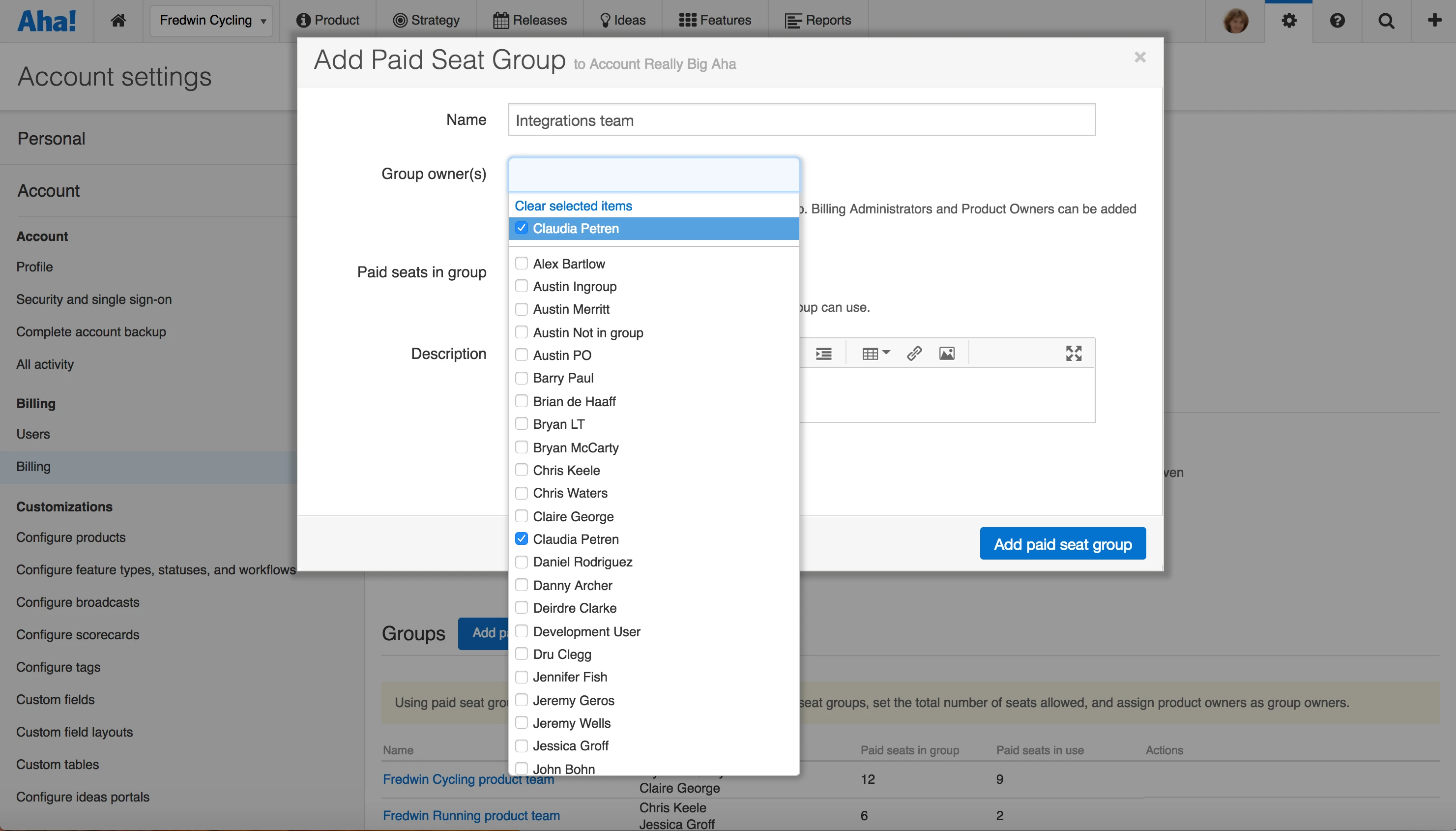This screenshot has width=1456, height=831.
Task: Select the Chris Keele checkbox
Action: [522, 470]
